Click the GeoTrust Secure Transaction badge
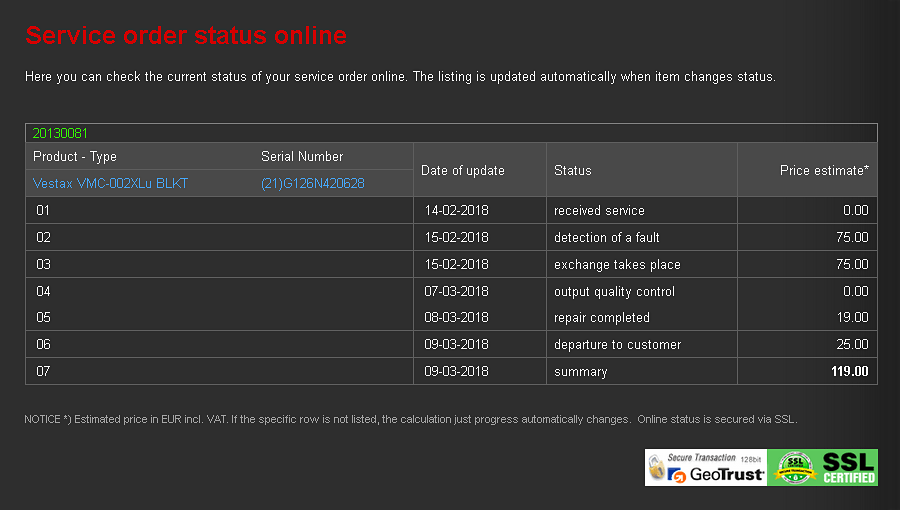900x510 pixels. point(705,467)
